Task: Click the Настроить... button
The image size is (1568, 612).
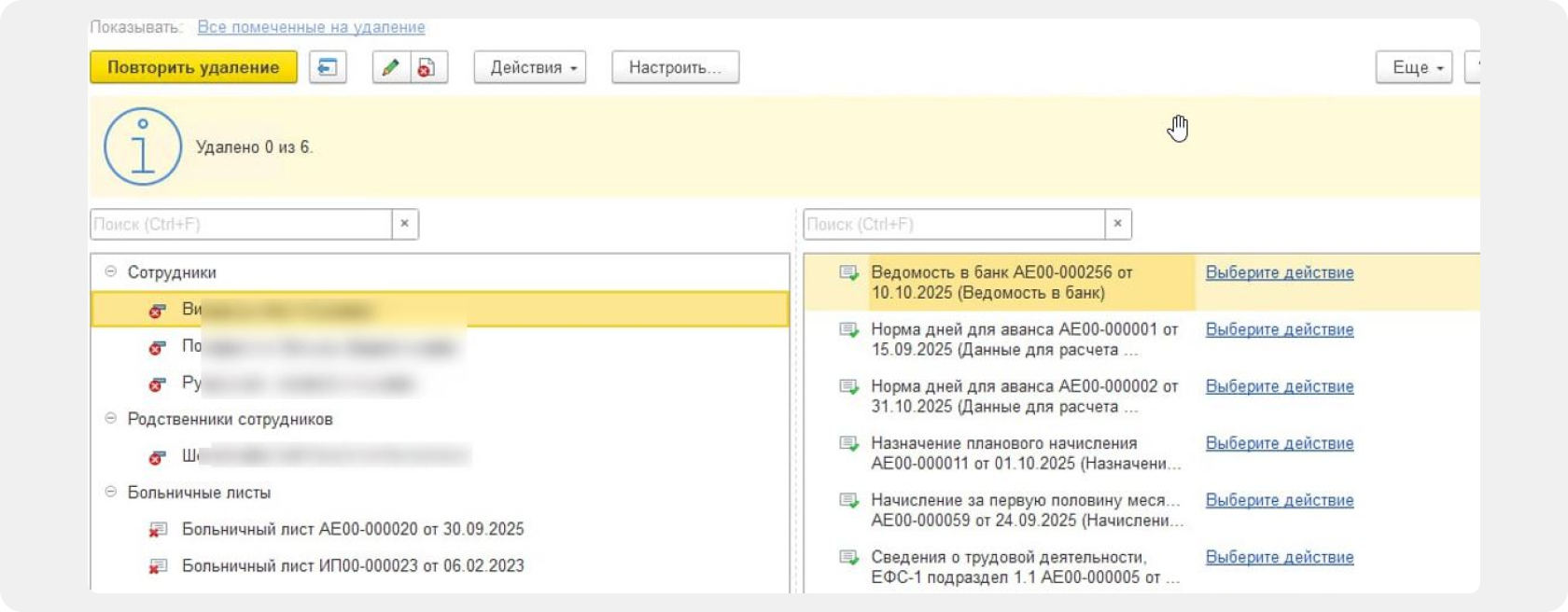Action: [x=676, y=67]
